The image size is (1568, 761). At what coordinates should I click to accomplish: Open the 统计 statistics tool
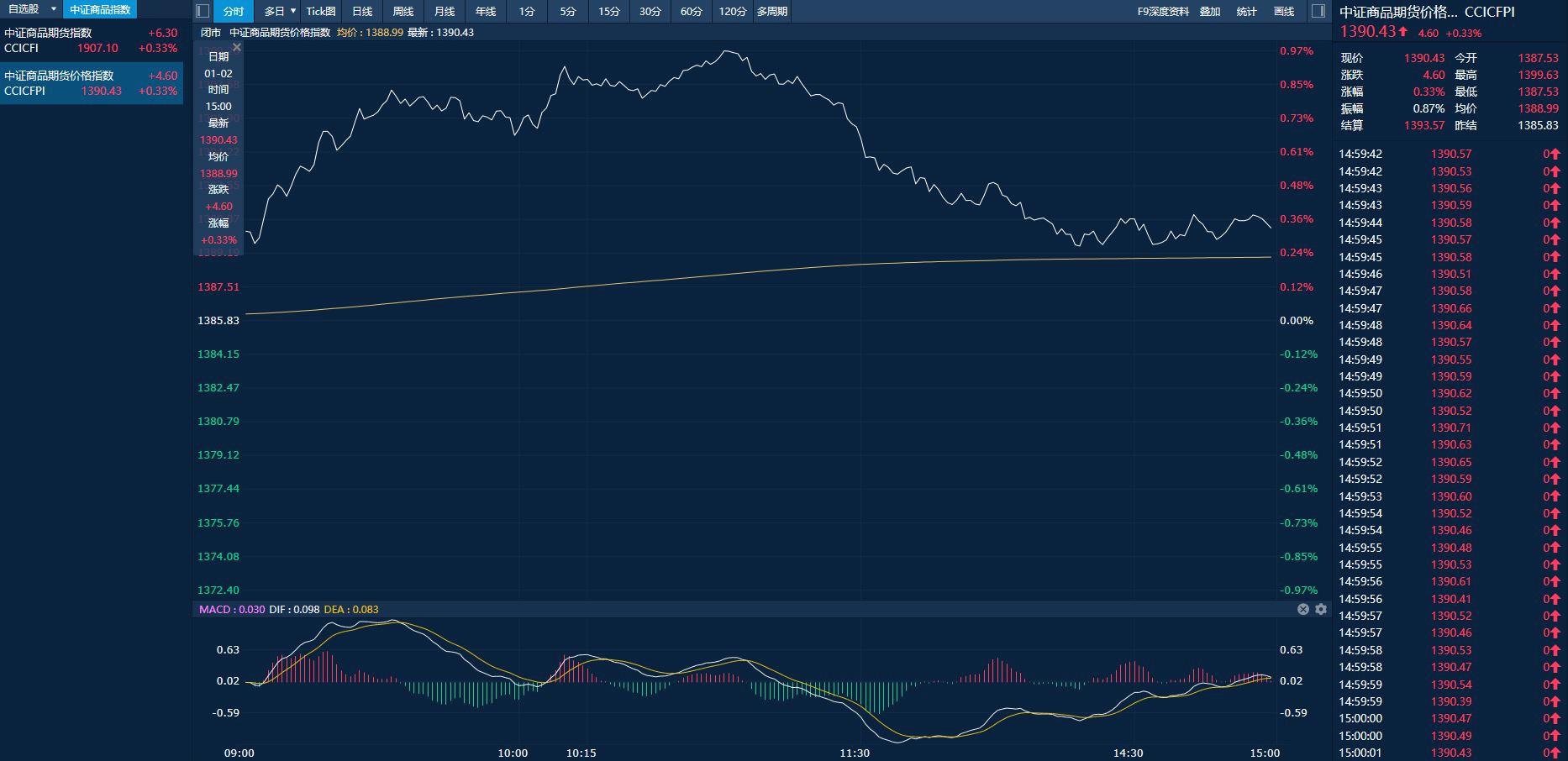[x=1247, y=11]
